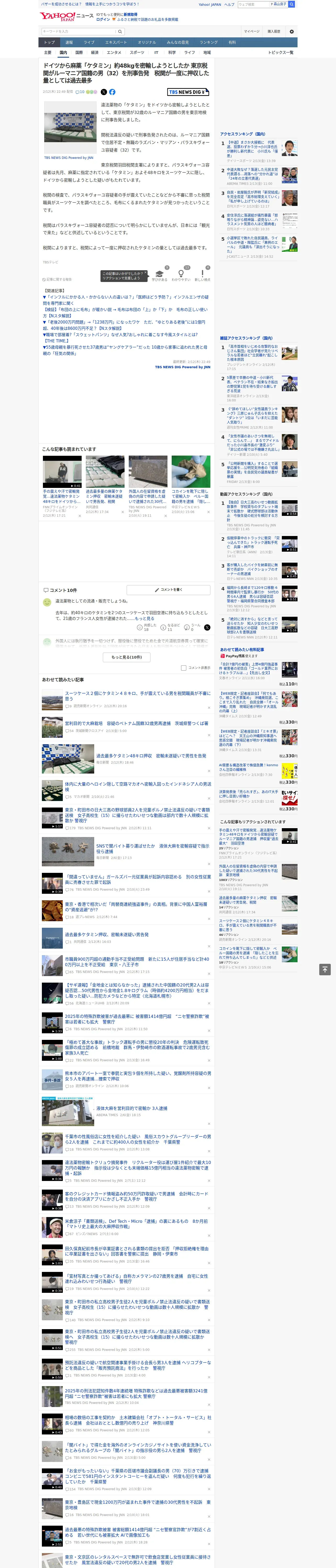This screenshot has width=336, height=1568.
Task: Click the ヘルプ link in top bar
Action: tap(229, 4)
